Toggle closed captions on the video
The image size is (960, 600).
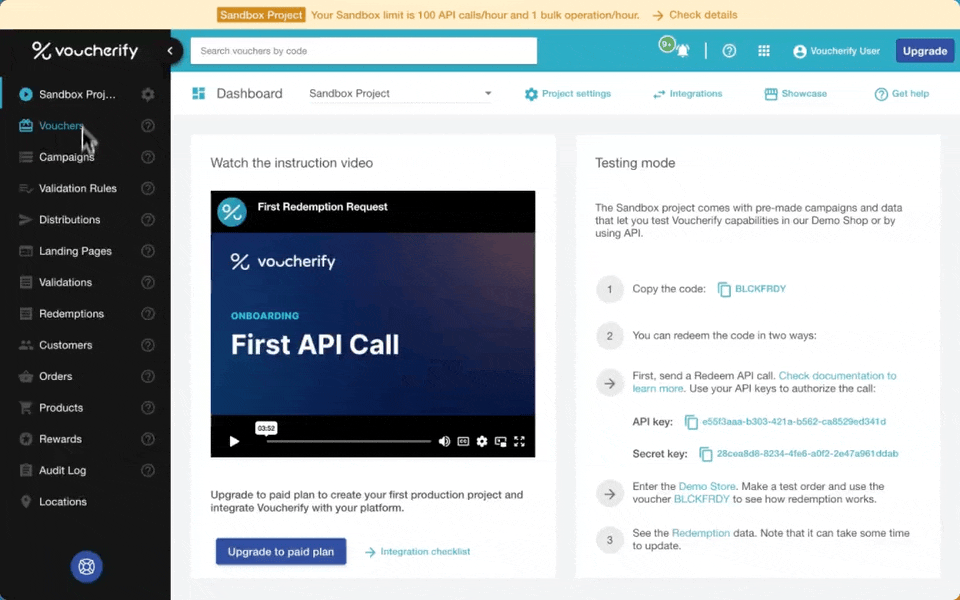pyautogui.click(x=463, y=441)
